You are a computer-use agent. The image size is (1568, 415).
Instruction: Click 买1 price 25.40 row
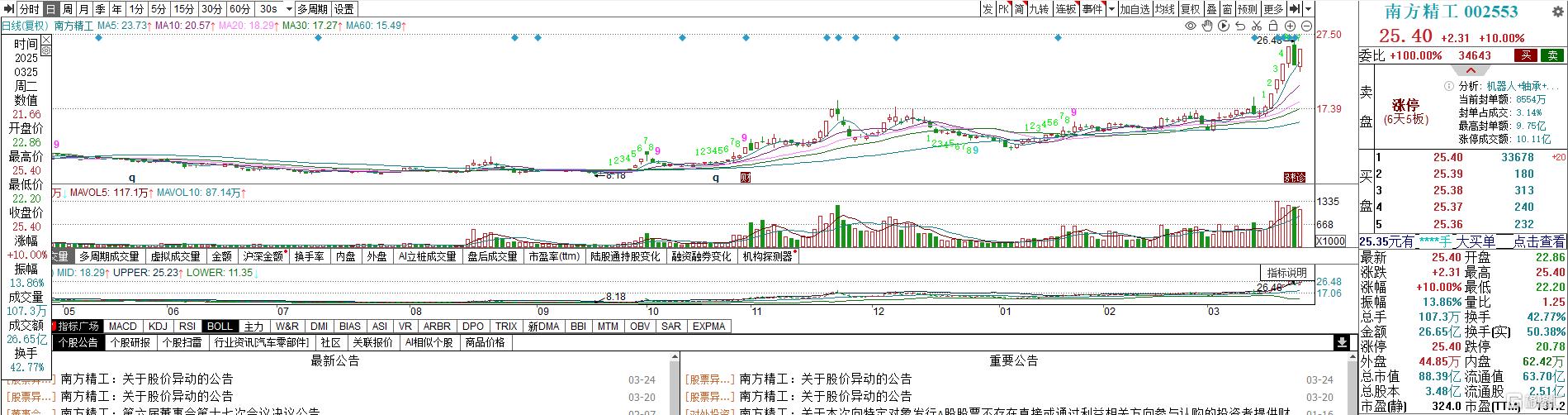pos(1470,157)
